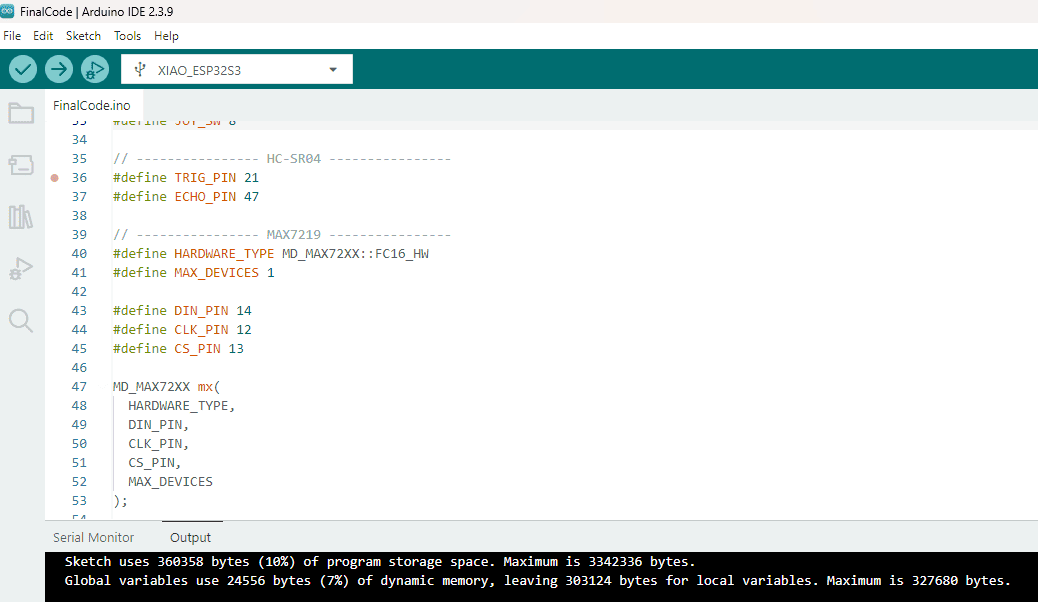Click DIN_PIN 14 define line
This screenshot has width=1038, height=602.
point(182,311)
